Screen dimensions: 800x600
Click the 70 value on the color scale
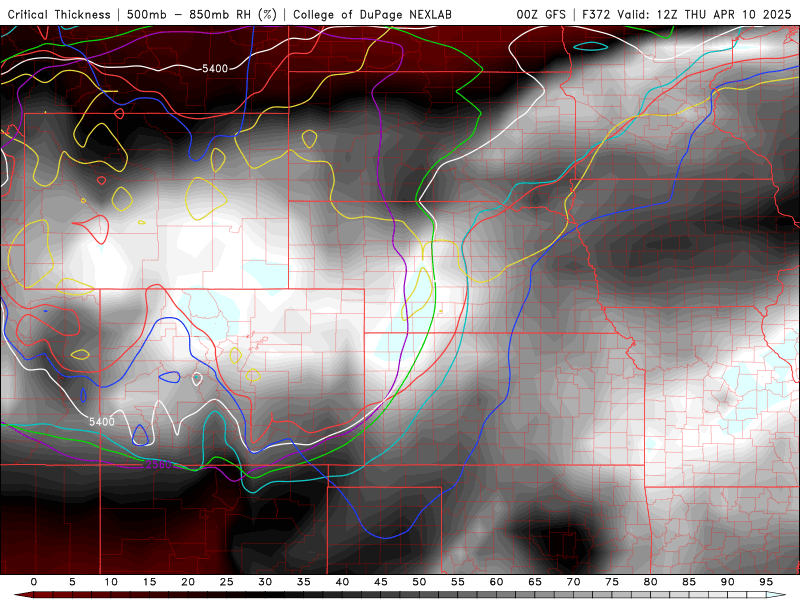click(x=573, y=582)
